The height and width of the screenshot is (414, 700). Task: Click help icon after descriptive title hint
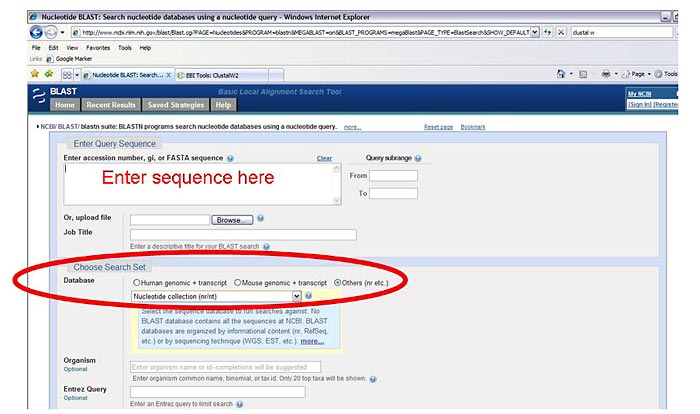point(267,247)
